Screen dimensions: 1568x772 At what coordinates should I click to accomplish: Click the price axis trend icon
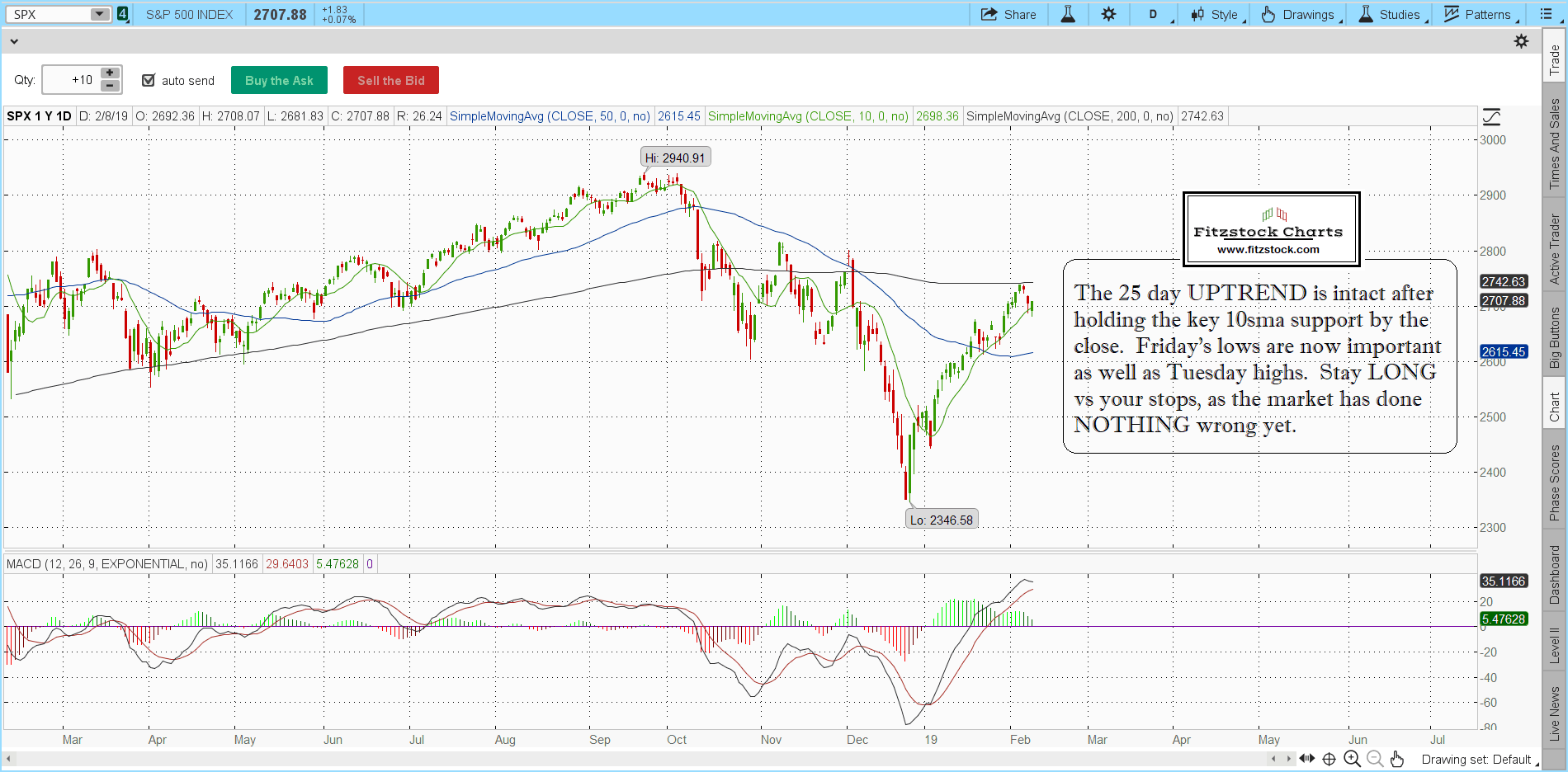[1491, 116]
